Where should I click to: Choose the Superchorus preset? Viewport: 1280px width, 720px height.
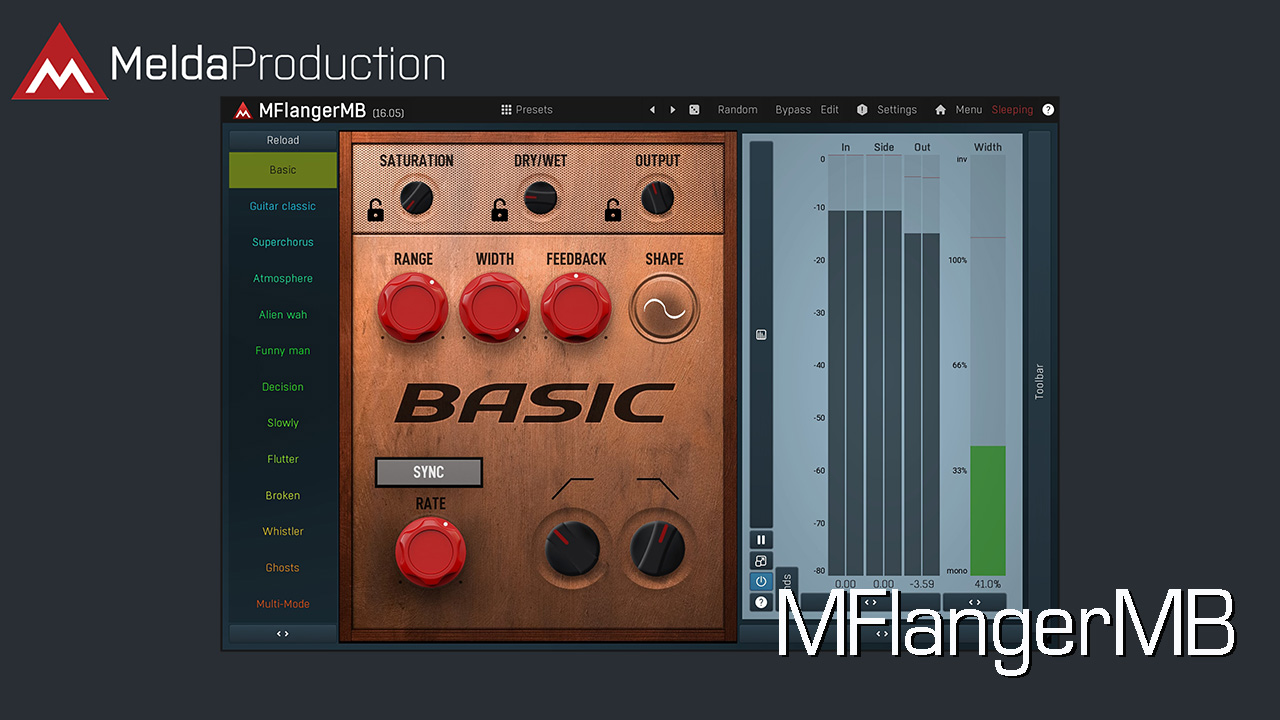pos(283,242)
